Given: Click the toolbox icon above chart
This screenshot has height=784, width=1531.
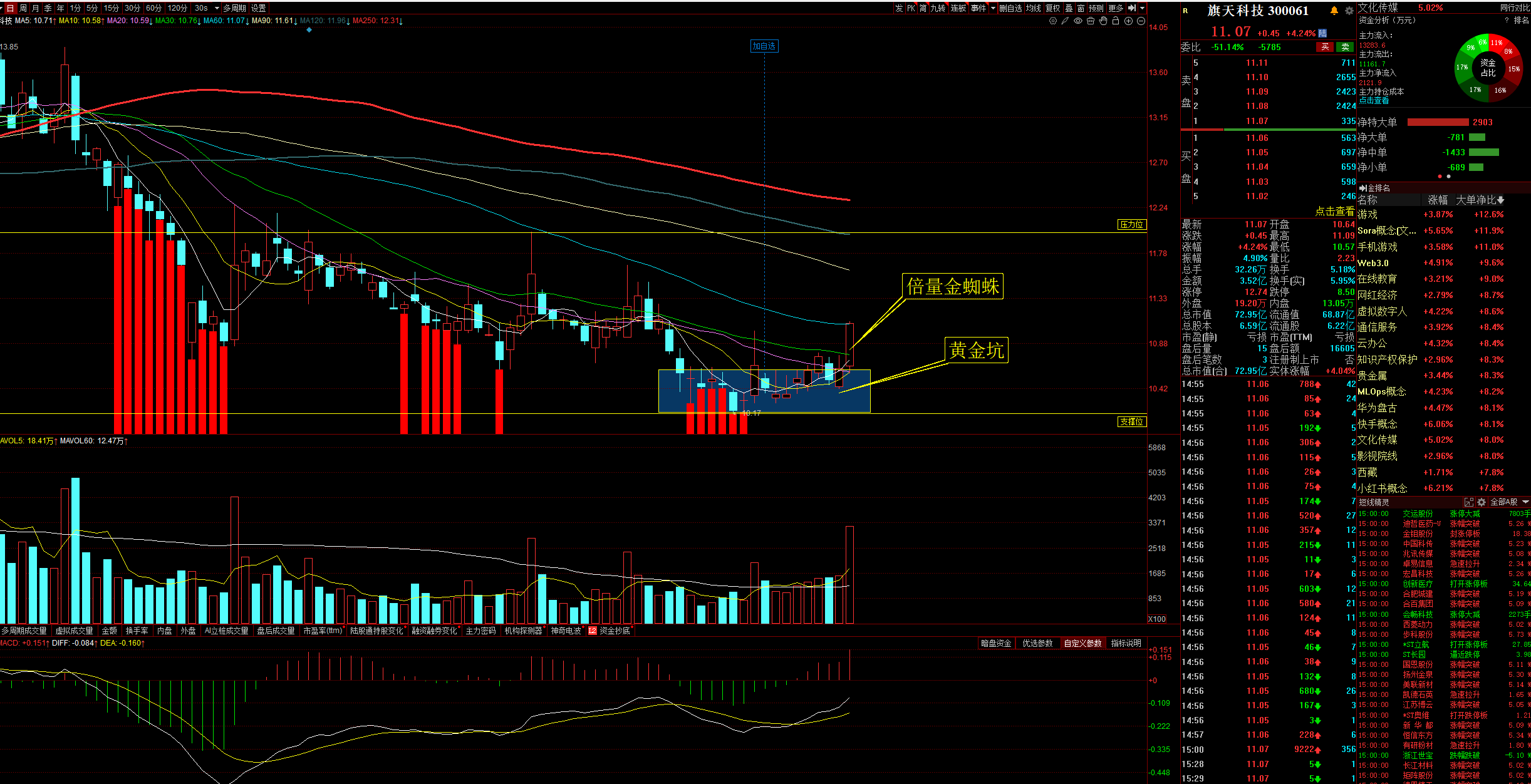Looking at the screenshot, I should [1091, 21].
